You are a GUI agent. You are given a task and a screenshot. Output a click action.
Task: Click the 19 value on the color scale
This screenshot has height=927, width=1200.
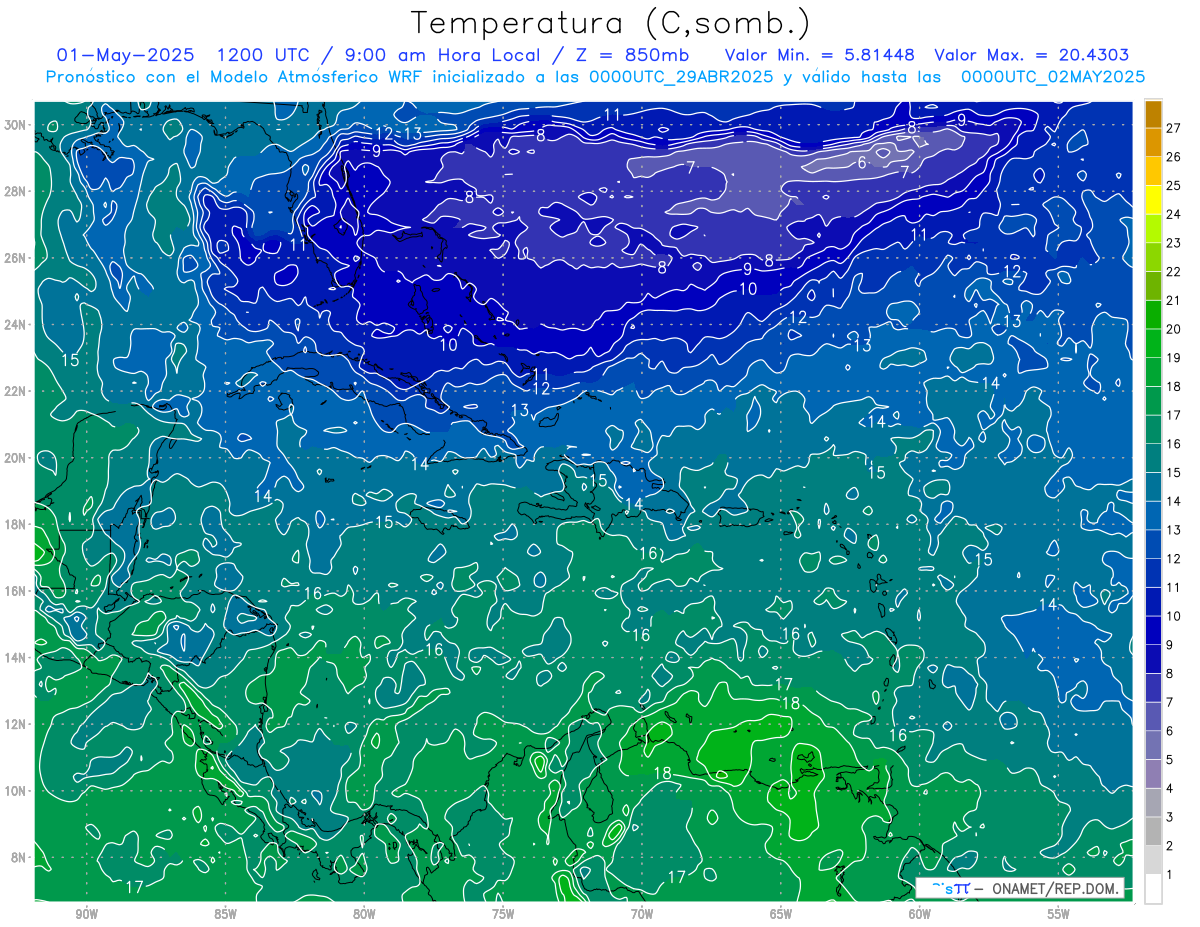[1173, 358]
